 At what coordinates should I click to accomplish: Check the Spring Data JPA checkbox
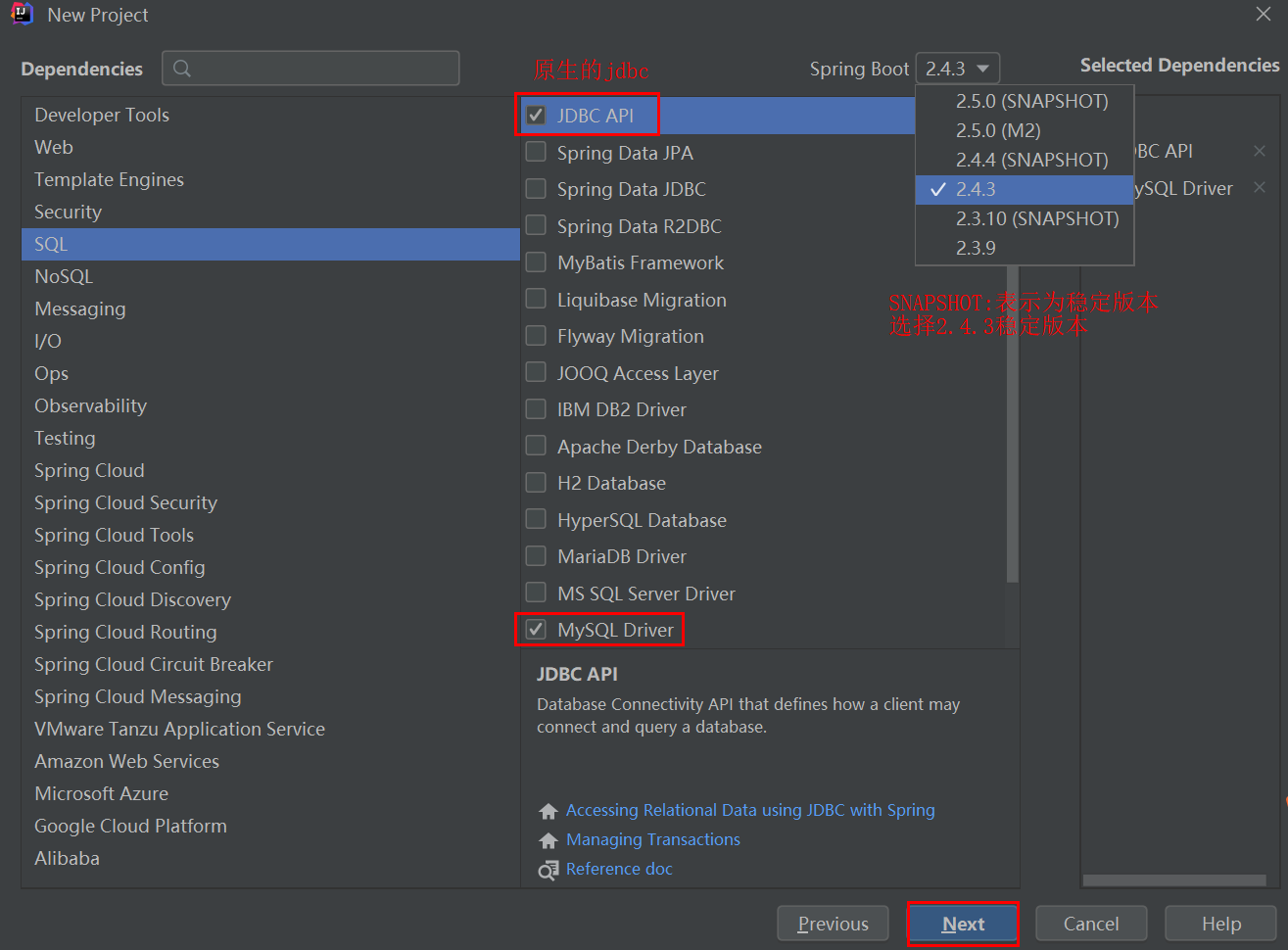click(x=536, y=152)
